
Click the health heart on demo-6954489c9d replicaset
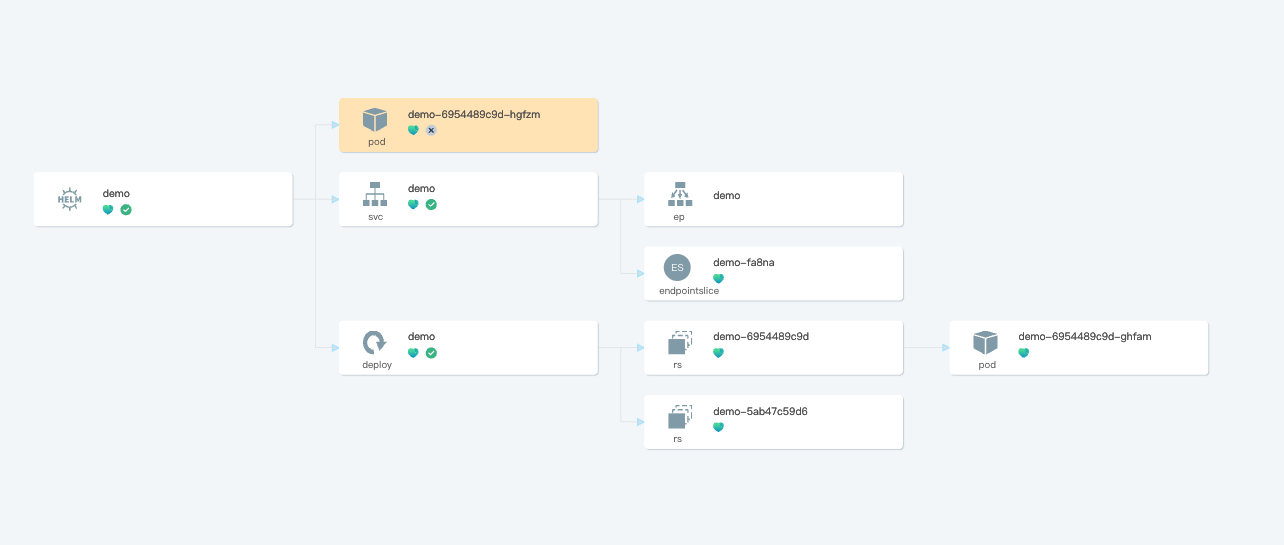coord(718,353)
